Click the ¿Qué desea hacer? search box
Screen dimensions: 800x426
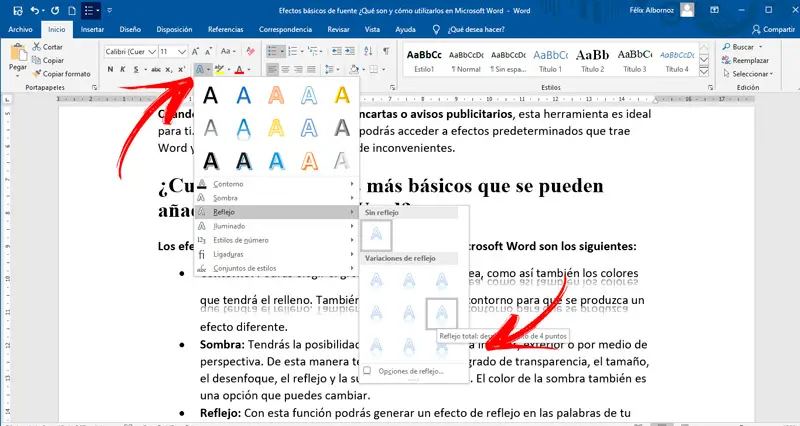tap(476, 30)
